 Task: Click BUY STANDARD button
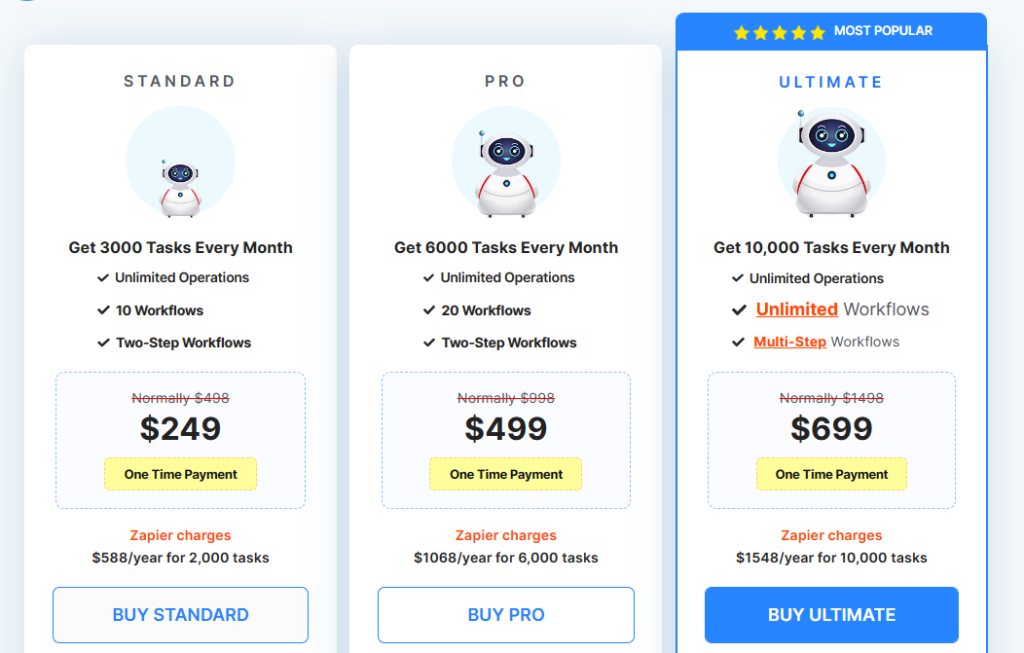coord(180,615)
